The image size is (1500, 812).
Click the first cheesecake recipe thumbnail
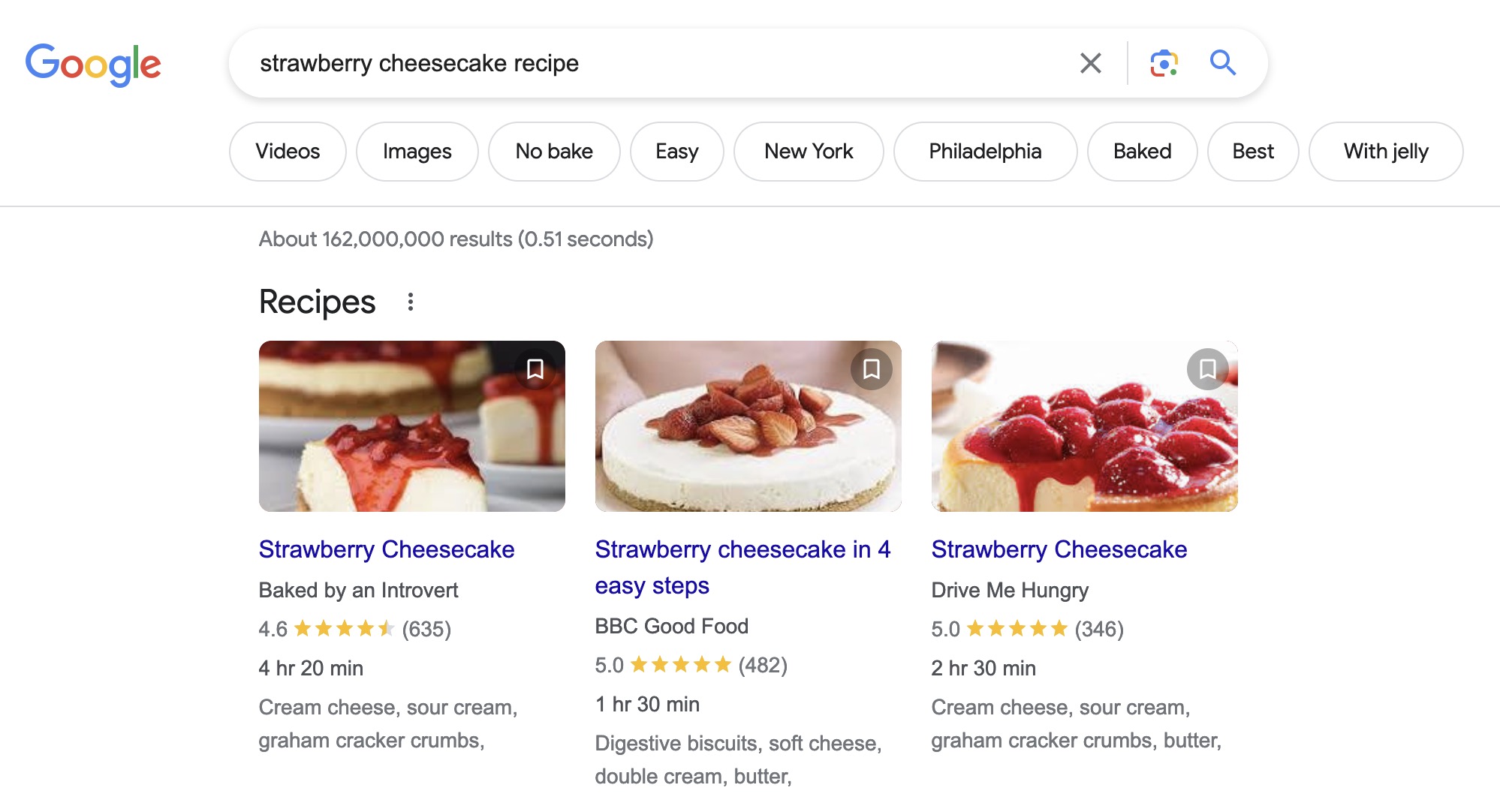click(x=411, y=426)
